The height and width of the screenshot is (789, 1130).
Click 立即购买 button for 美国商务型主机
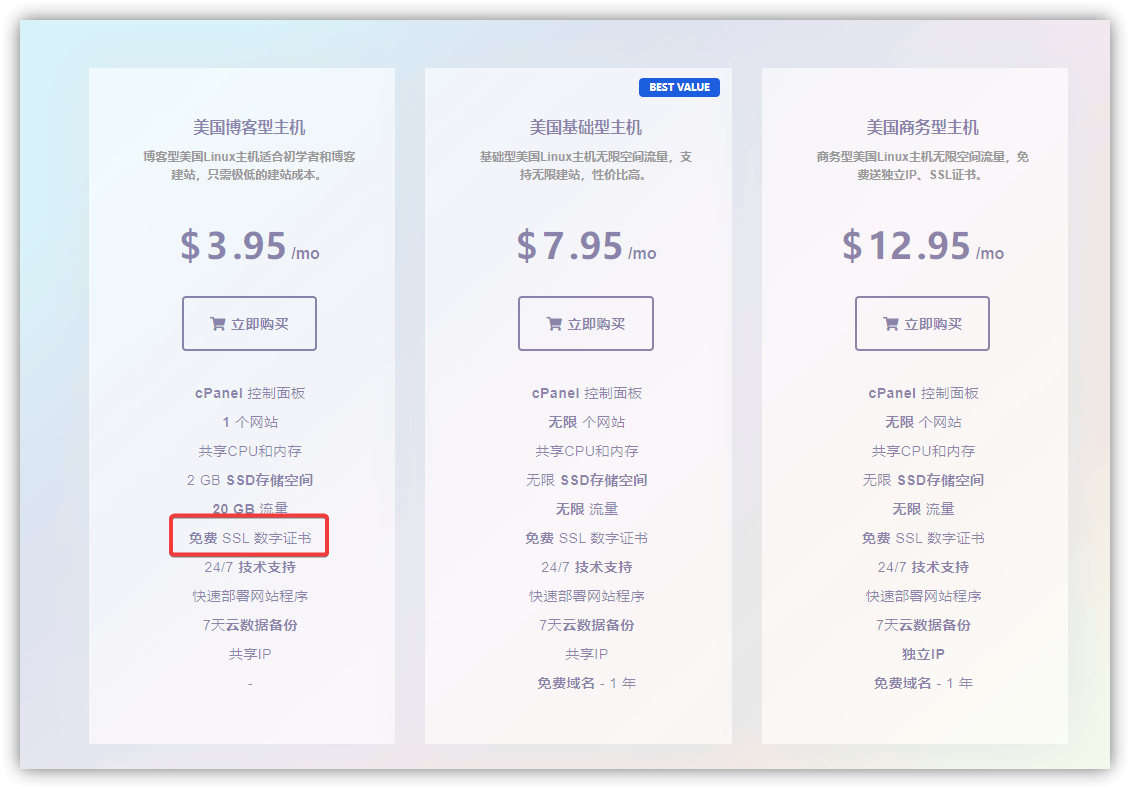922,324
